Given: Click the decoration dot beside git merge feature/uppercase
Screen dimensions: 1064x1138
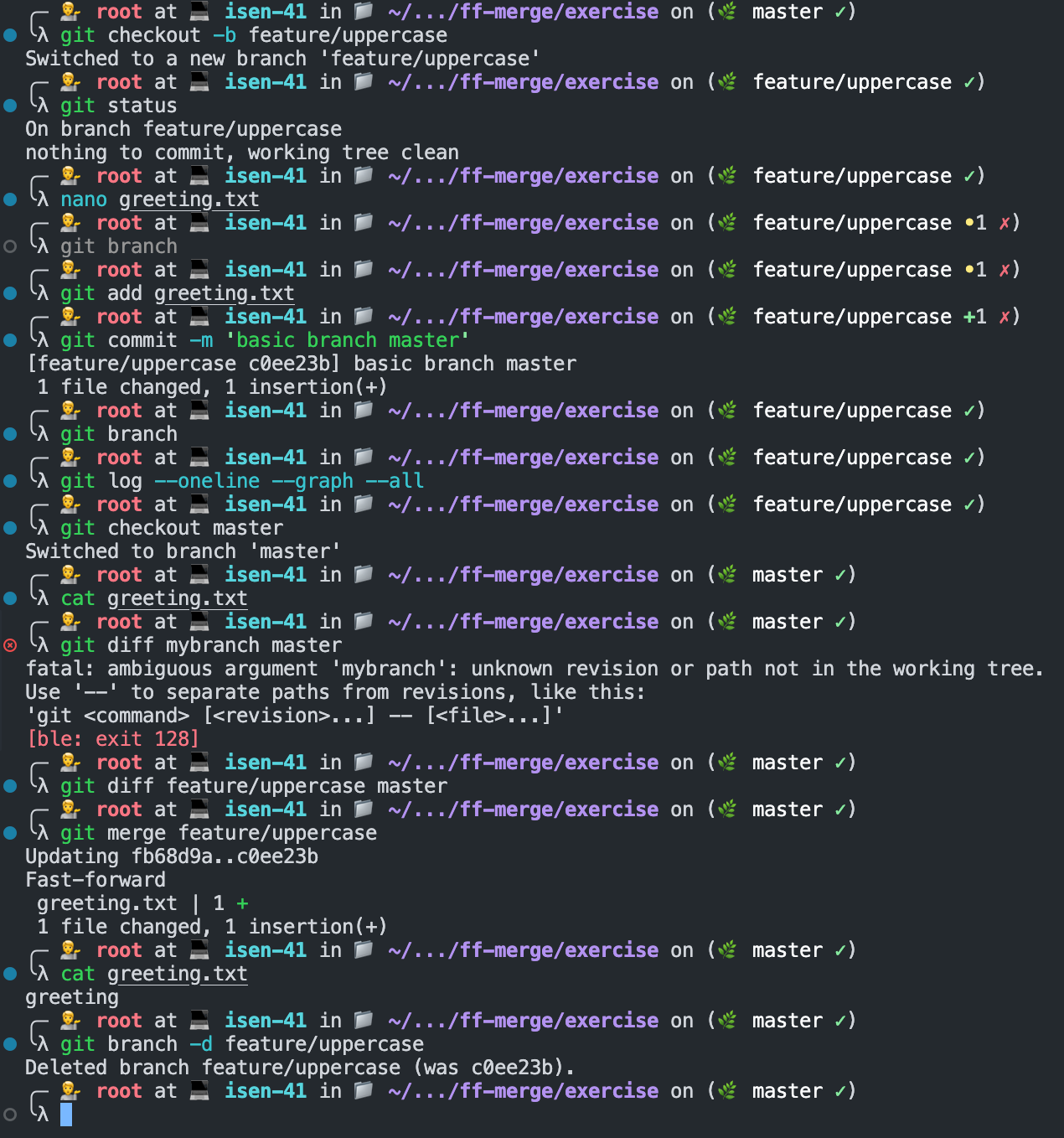Looking at the screenshot, I should (10, 833).
